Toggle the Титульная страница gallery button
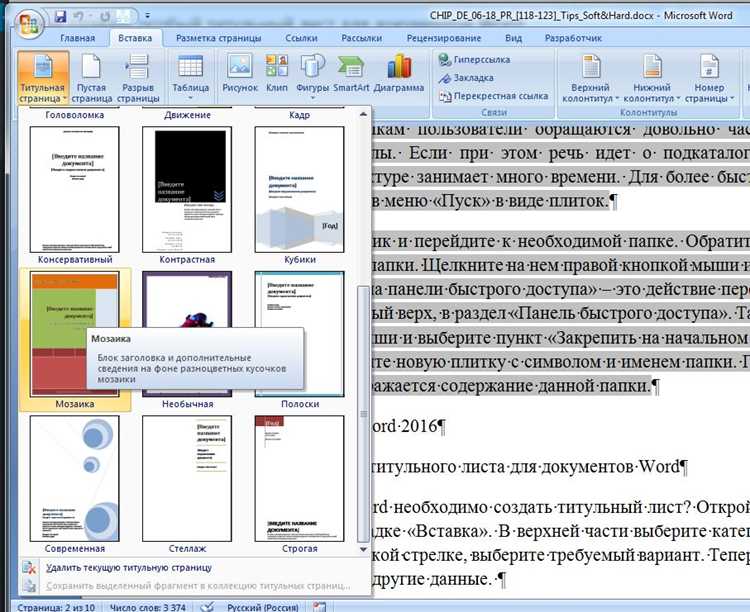Viewport: 750px width, 612px height. click(x=43, y=78)
